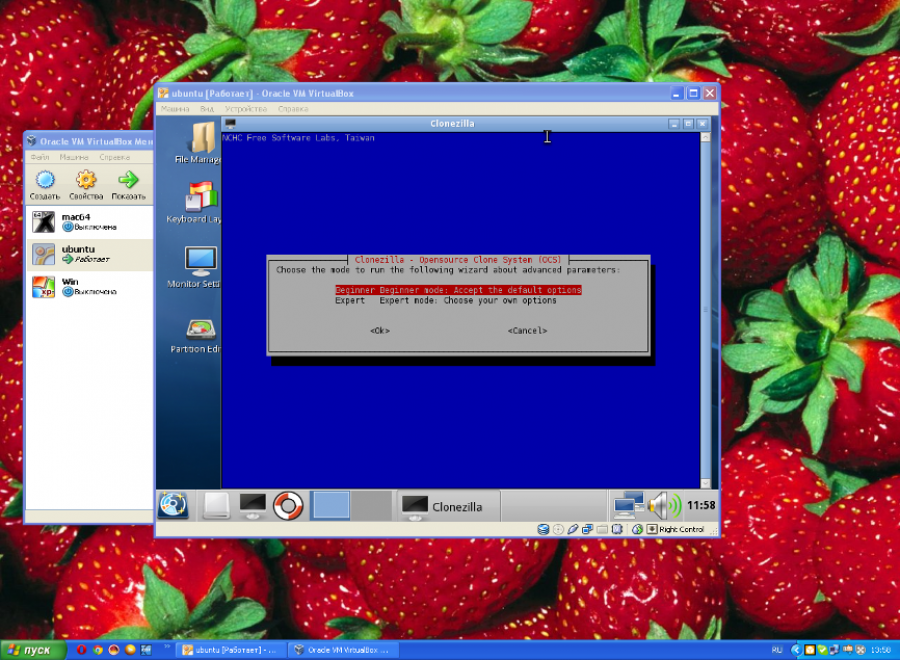The width and height of the screenshot is (900, 660).
Task: Click the black monitor terminal icon in guest panel
Action: (253, 506)
